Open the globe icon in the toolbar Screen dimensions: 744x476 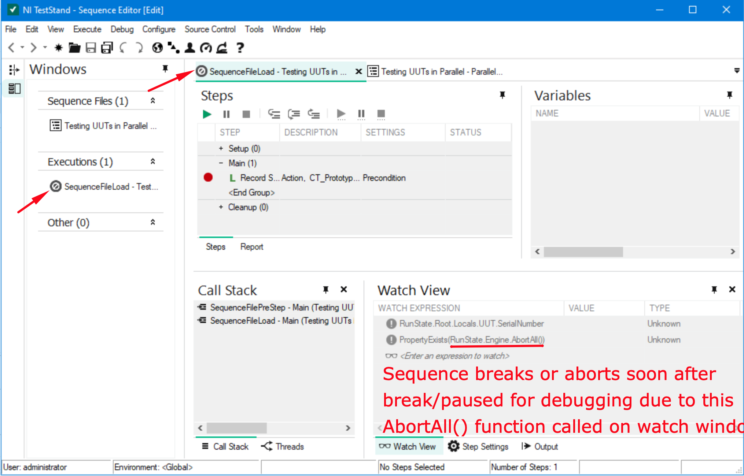pos(157,47)
